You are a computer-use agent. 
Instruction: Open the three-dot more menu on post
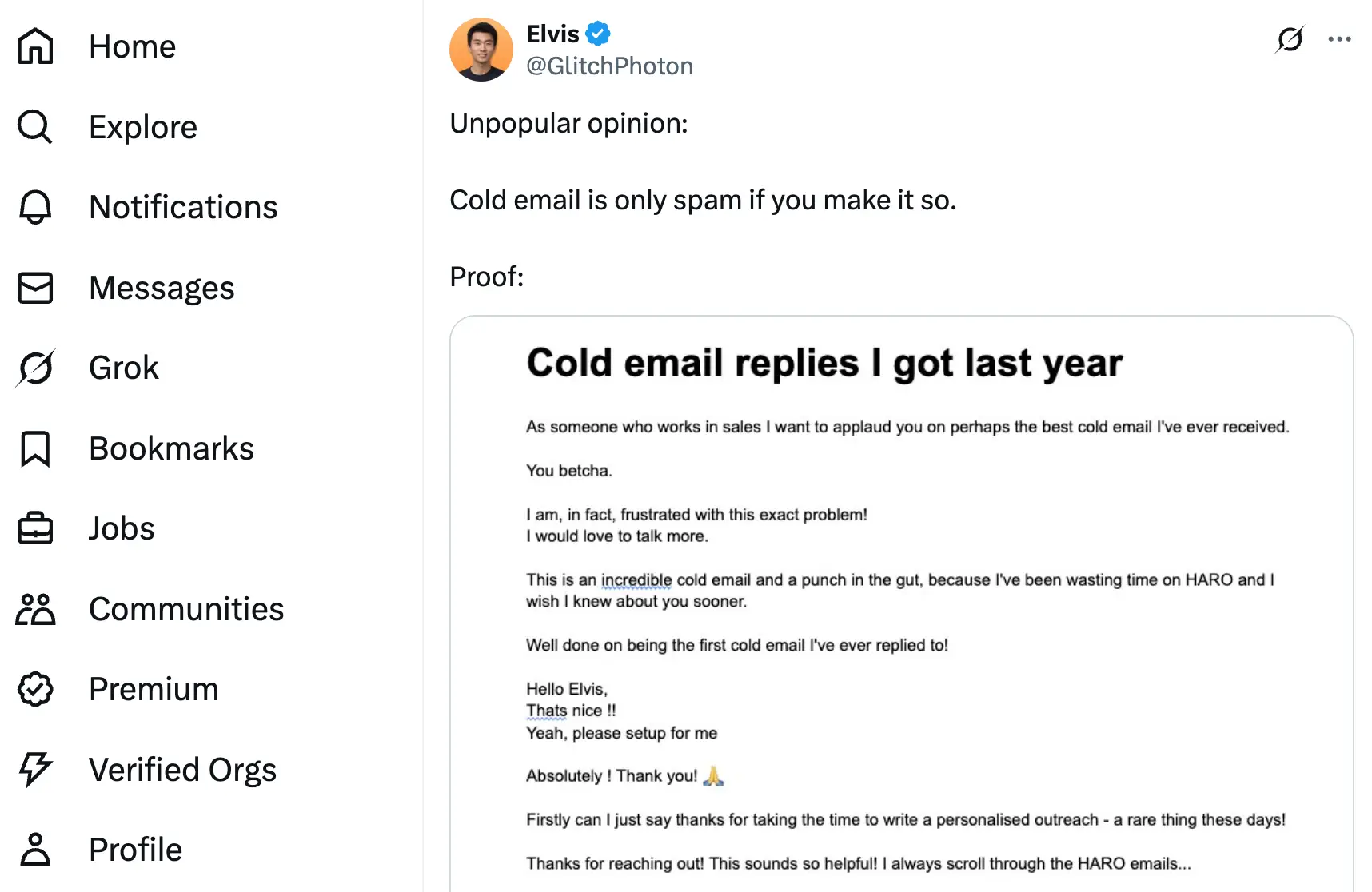point(1339,38)
